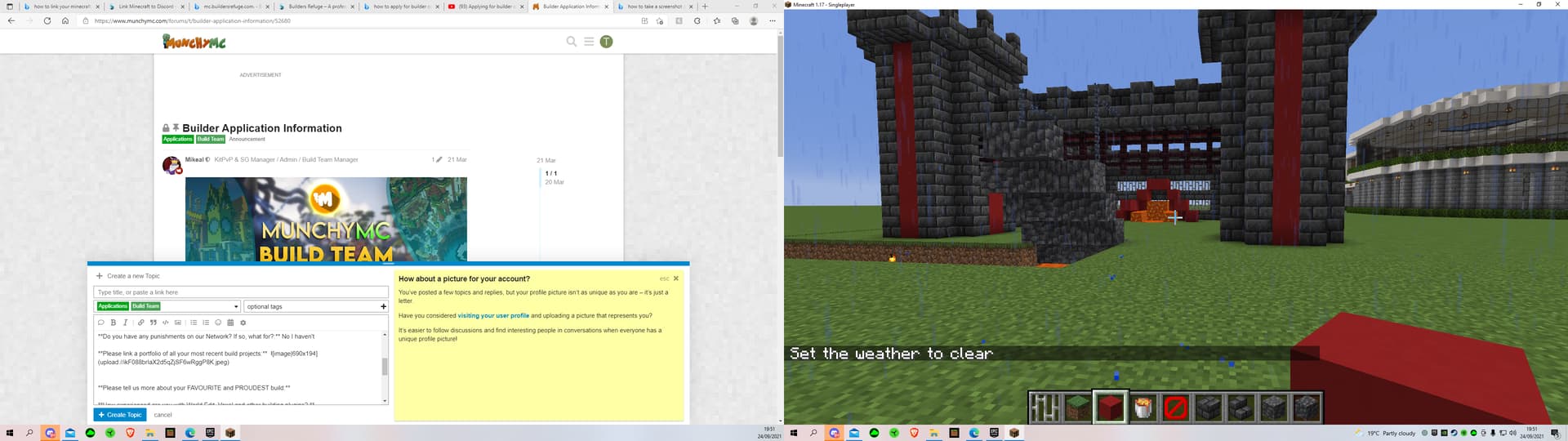This screenshot has height=441, width=1568.
Task: Click the composer text area scrollbar
Action: pos(385,367)
